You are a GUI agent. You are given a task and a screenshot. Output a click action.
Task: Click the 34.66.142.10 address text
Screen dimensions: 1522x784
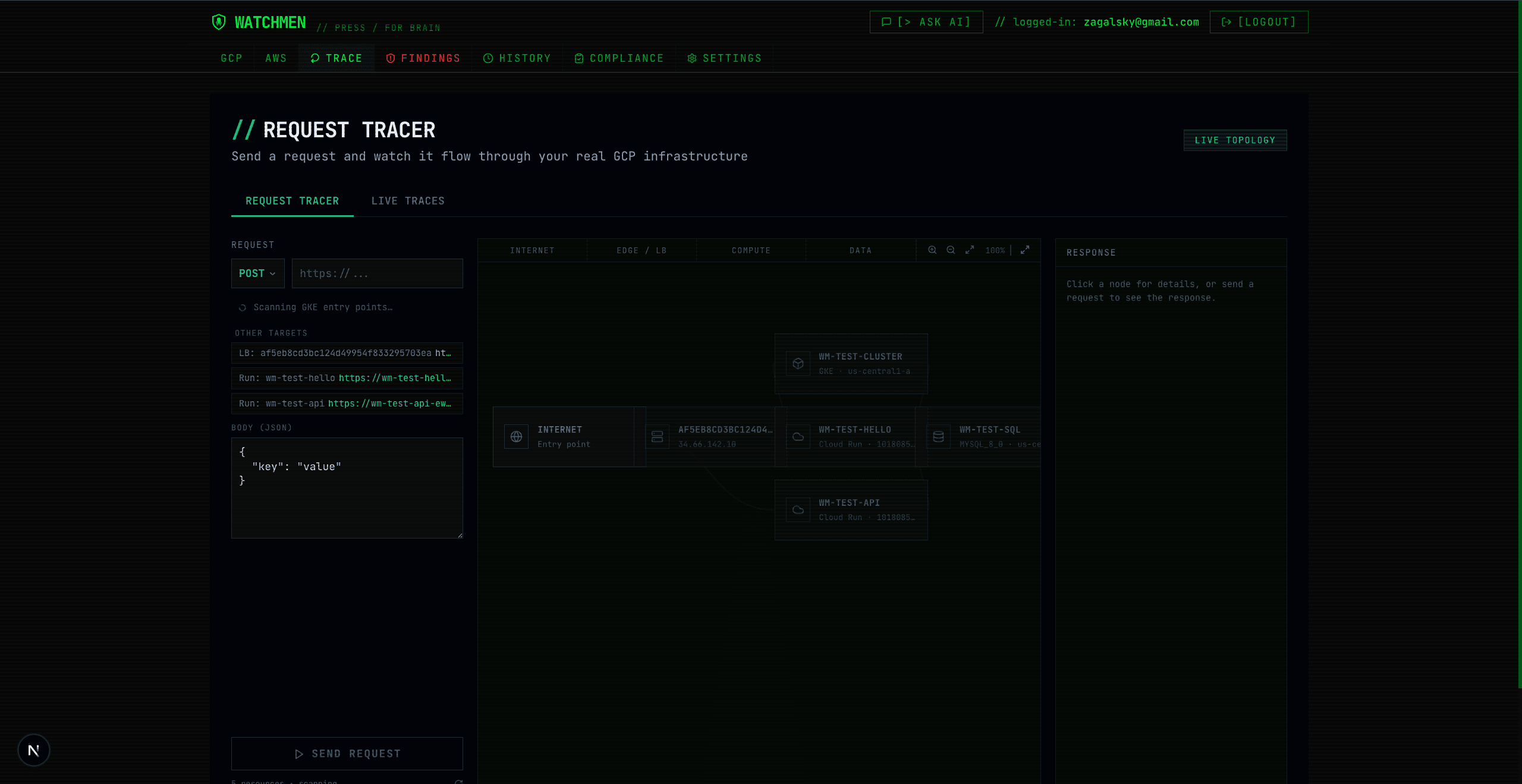click(x=707, y=445)
